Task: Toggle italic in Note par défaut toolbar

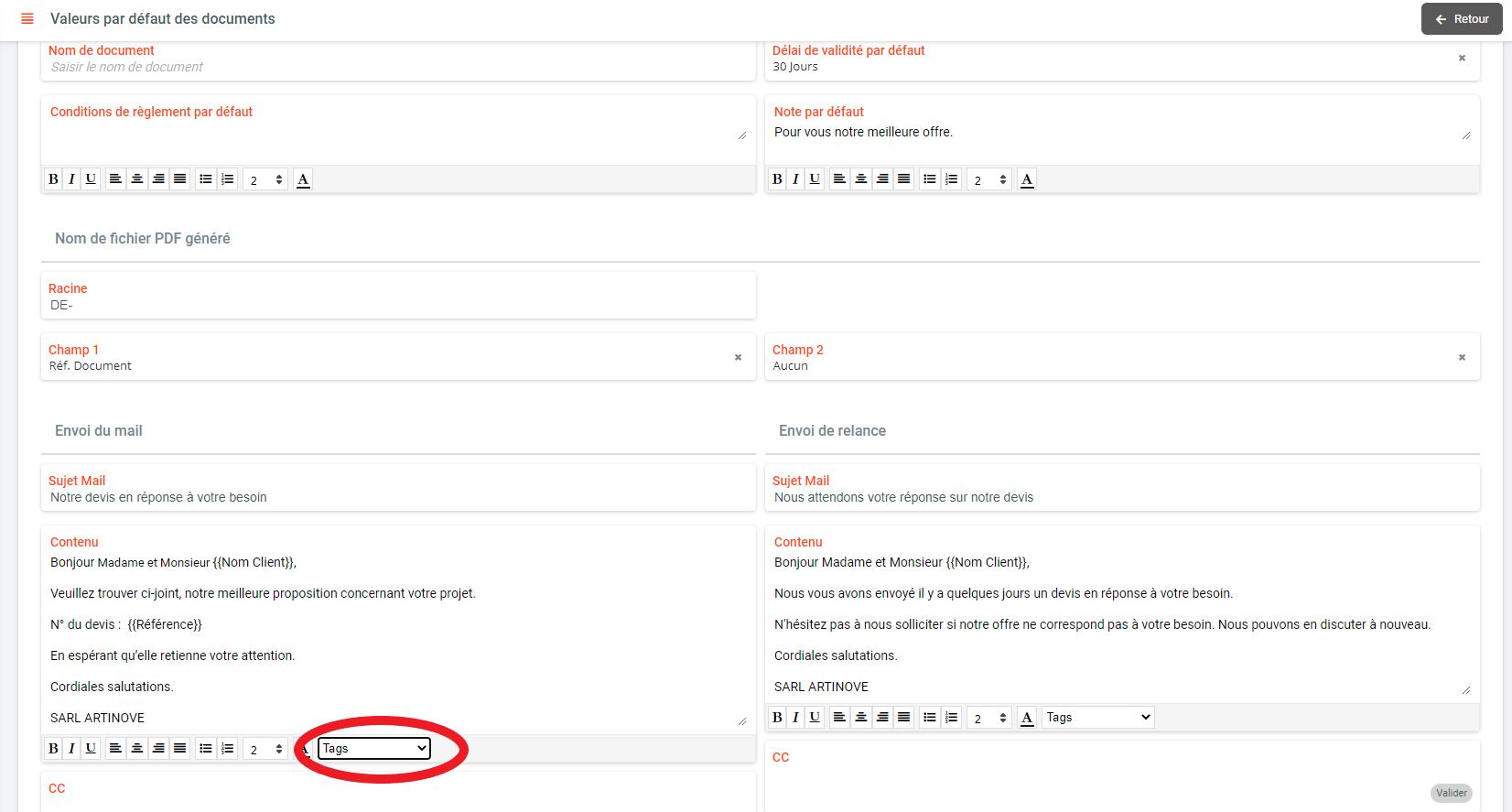Action: point(795,179)
